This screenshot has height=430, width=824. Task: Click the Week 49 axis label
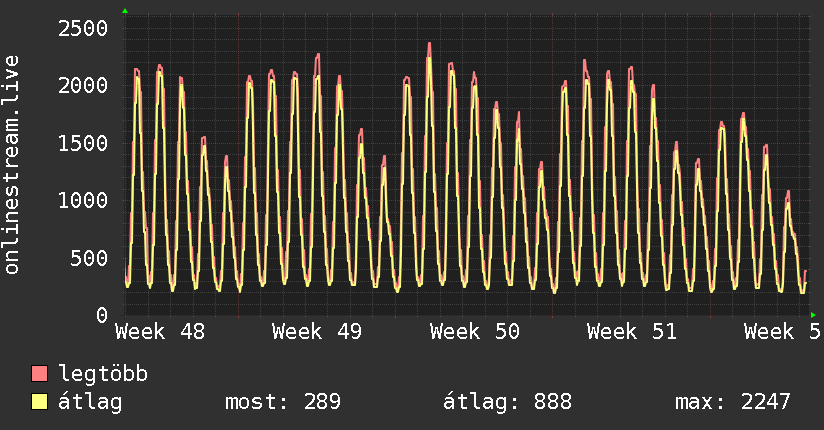click(317, 332)
